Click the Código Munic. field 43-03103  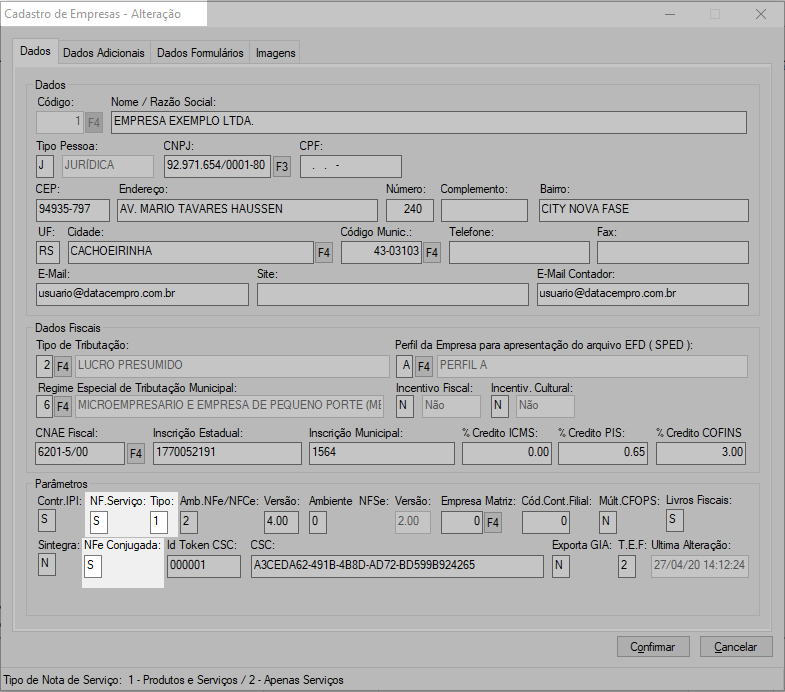[x=381, y=252]
